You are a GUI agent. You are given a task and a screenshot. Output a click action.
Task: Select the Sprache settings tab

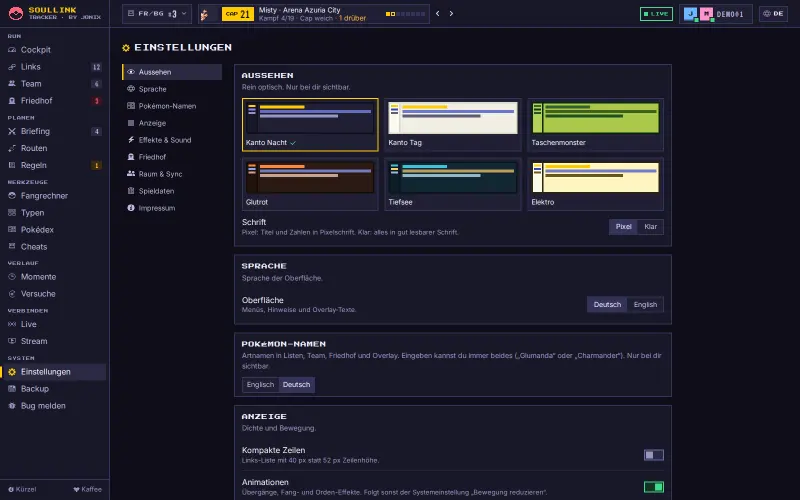click(x=172, y=89)
